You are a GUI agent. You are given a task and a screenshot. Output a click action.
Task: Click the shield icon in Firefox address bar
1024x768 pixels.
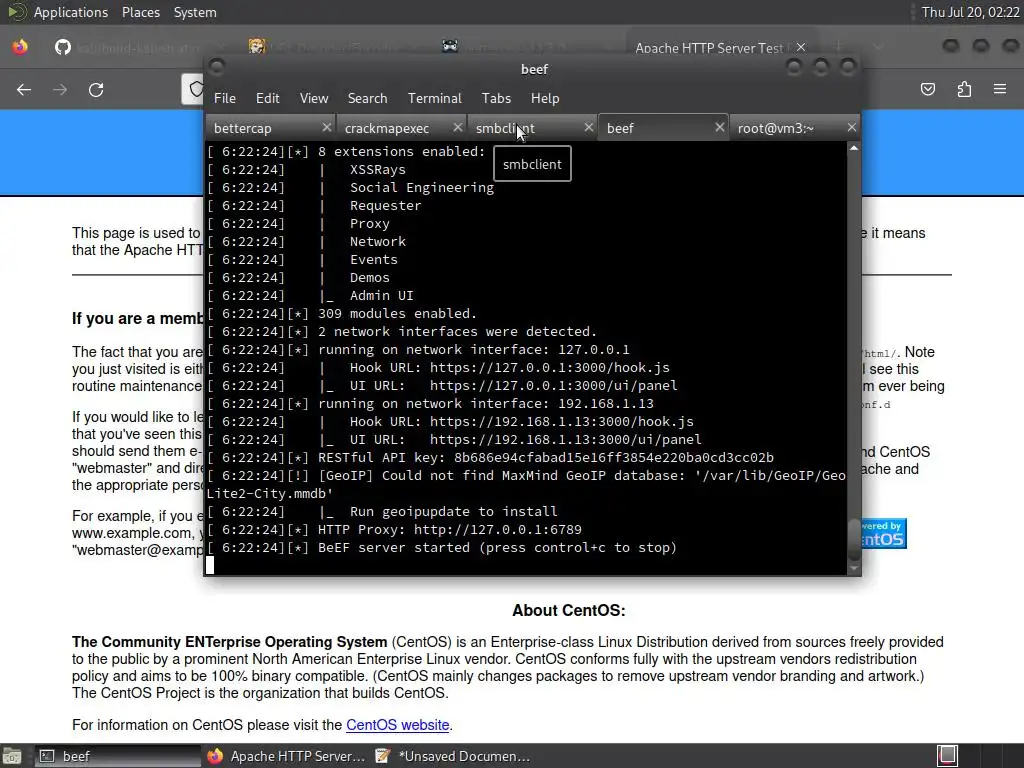[x=195, y=89]
